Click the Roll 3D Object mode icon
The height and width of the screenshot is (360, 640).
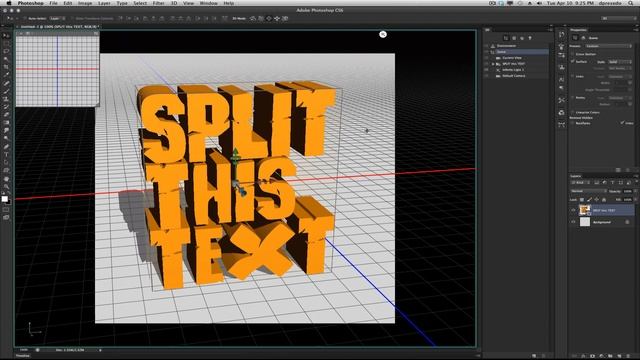261,18
